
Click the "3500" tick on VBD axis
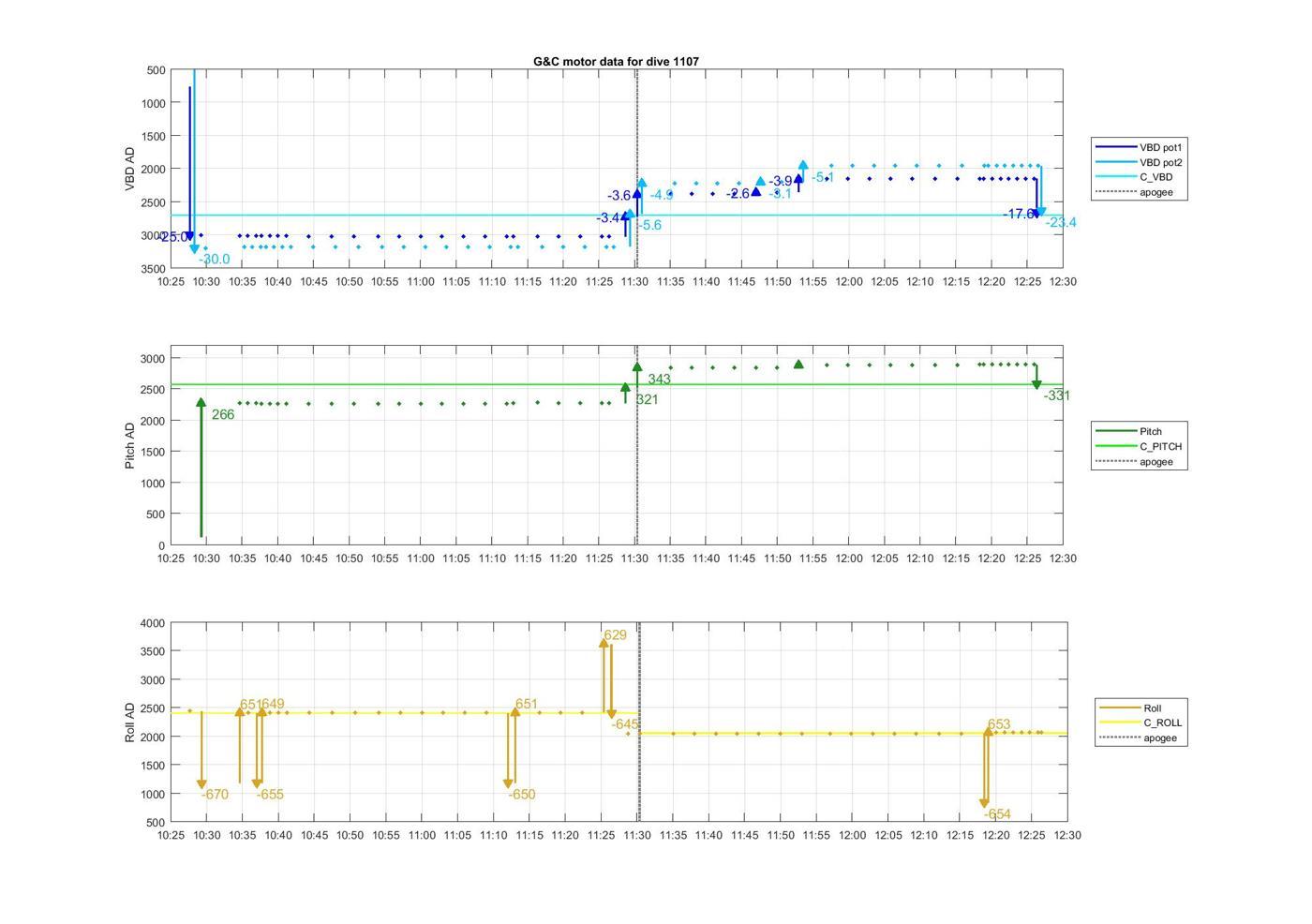(x=154, y=269)
